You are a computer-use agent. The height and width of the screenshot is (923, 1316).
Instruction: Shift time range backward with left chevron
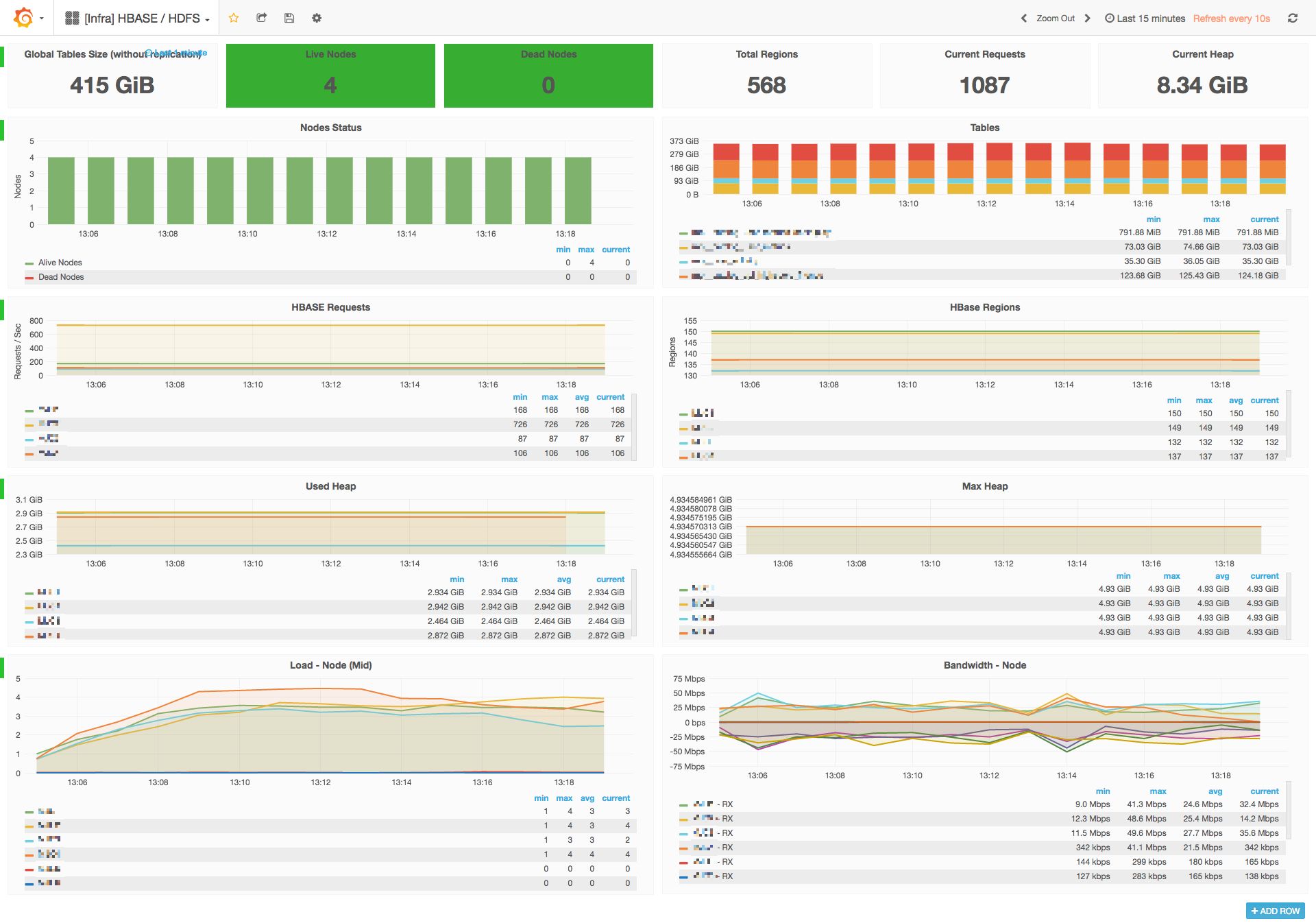point(1023,19)
